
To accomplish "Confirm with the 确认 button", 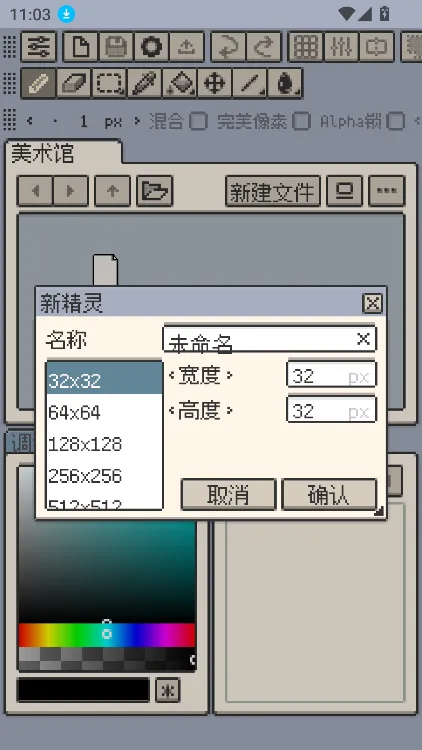I will pos(329,495).
